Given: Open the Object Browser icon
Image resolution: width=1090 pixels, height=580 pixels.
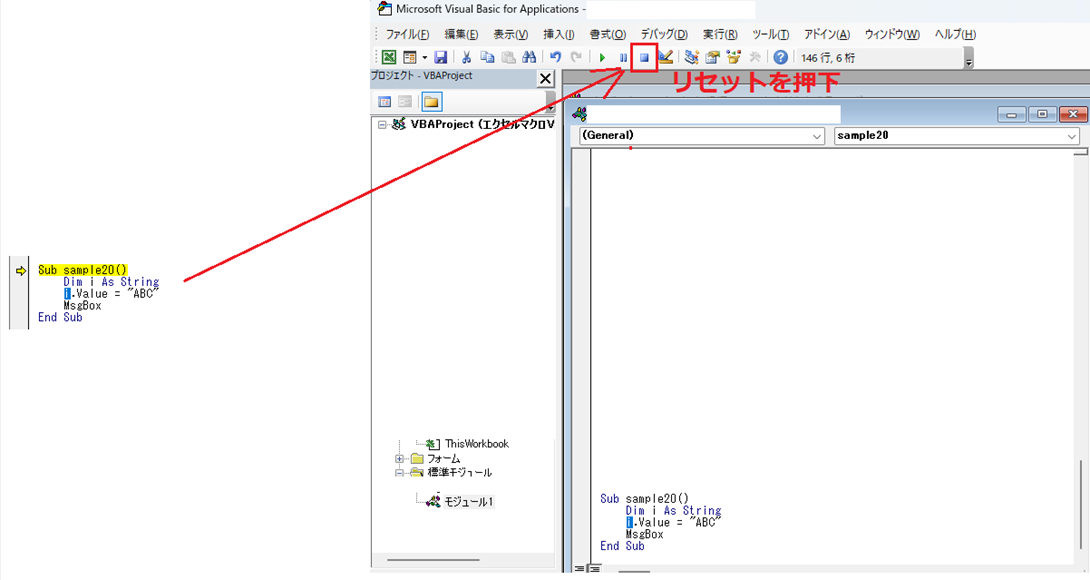Looking at the screenshot, I should coord(733,58).
